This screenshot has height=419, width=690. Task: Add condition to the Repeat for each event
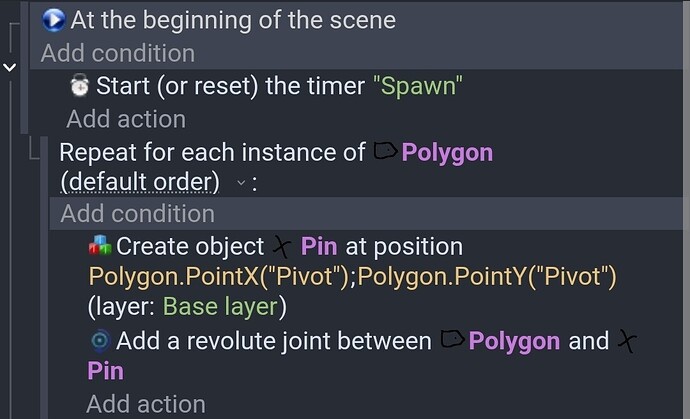[x=137, y=214]
